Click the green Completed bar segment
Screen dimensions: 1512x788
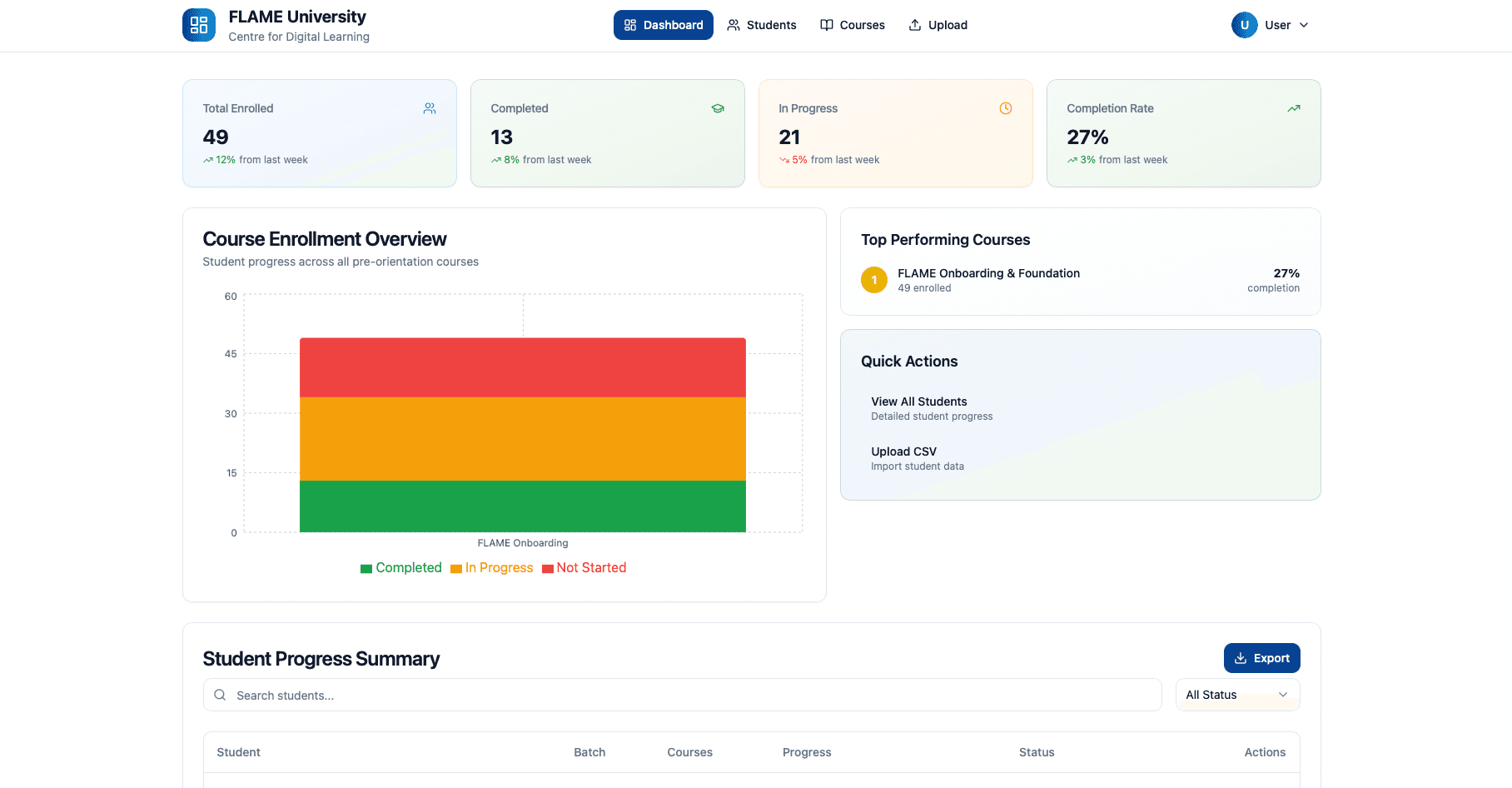[523, 506]
